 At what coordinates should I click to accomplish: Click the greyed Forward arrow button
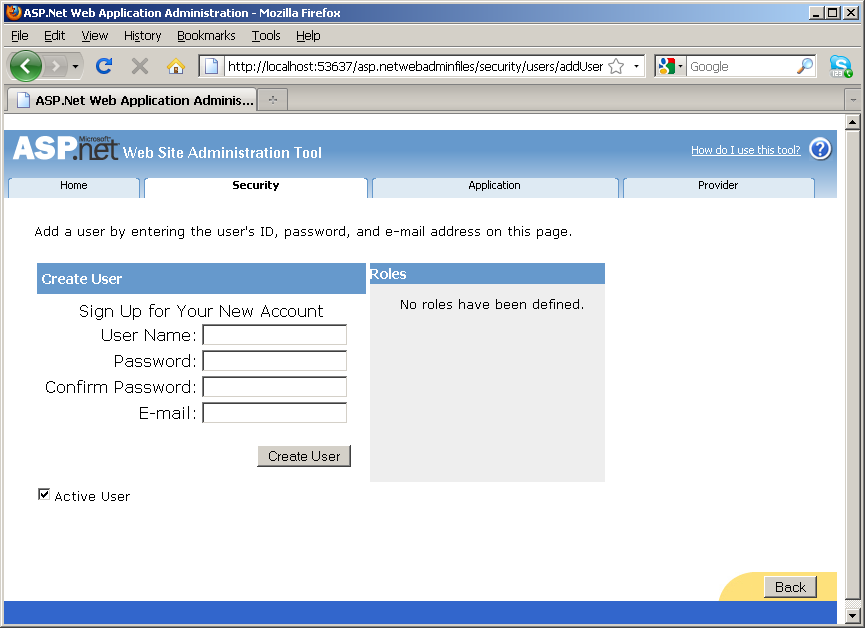coord(55,67)
